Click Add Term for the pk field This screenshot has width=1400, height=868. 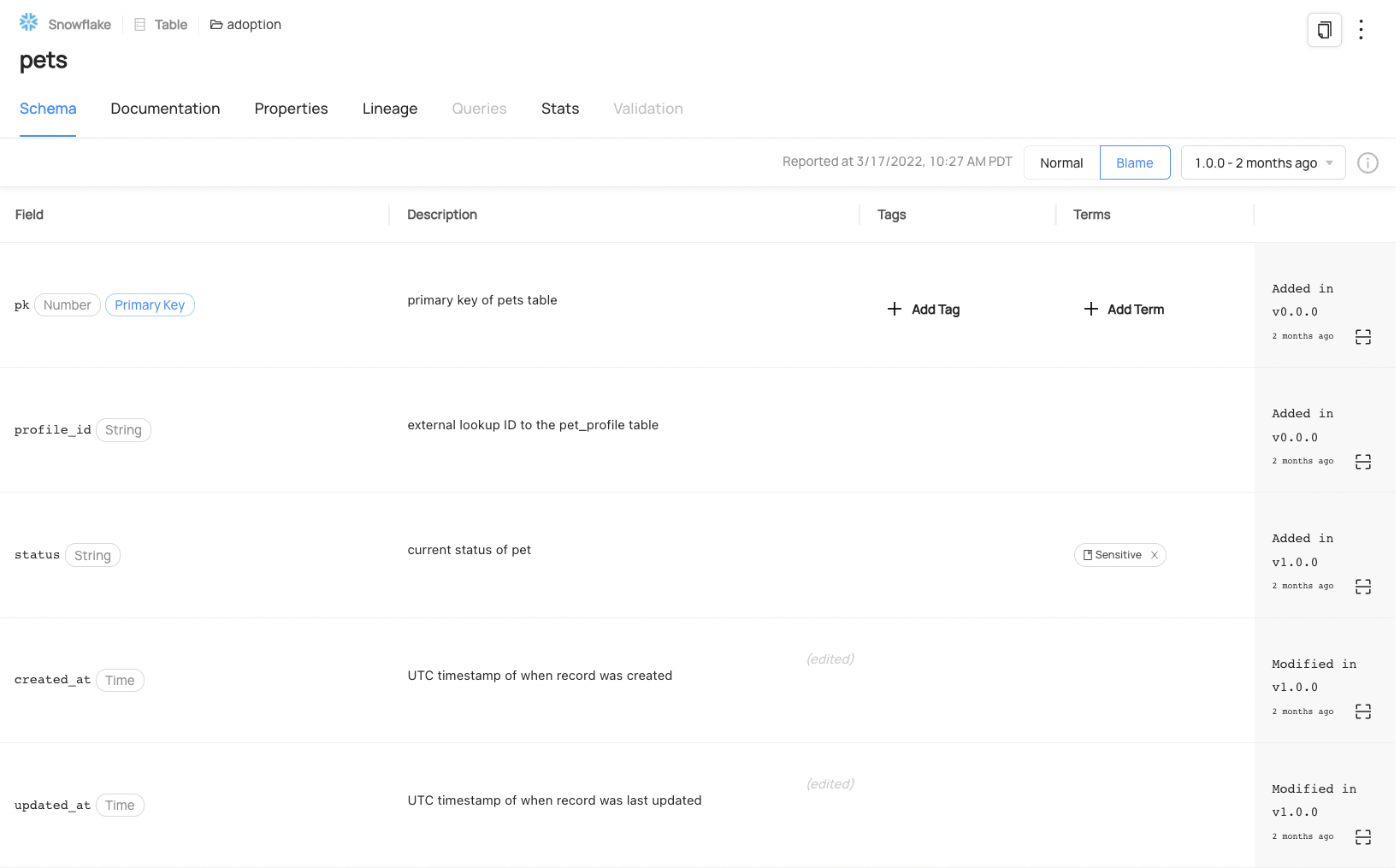pyautogui.click(x=1124, y=310)
